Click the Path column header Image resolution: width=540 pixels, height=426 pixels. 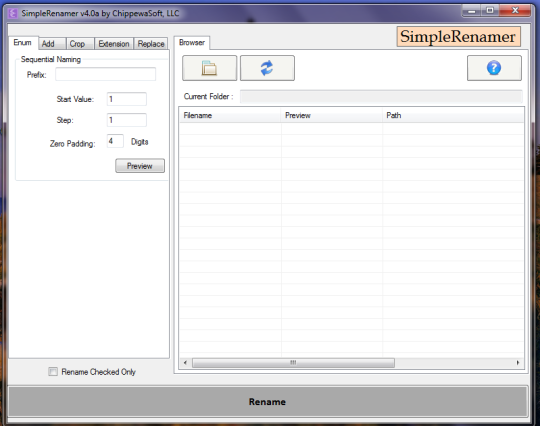453,115
